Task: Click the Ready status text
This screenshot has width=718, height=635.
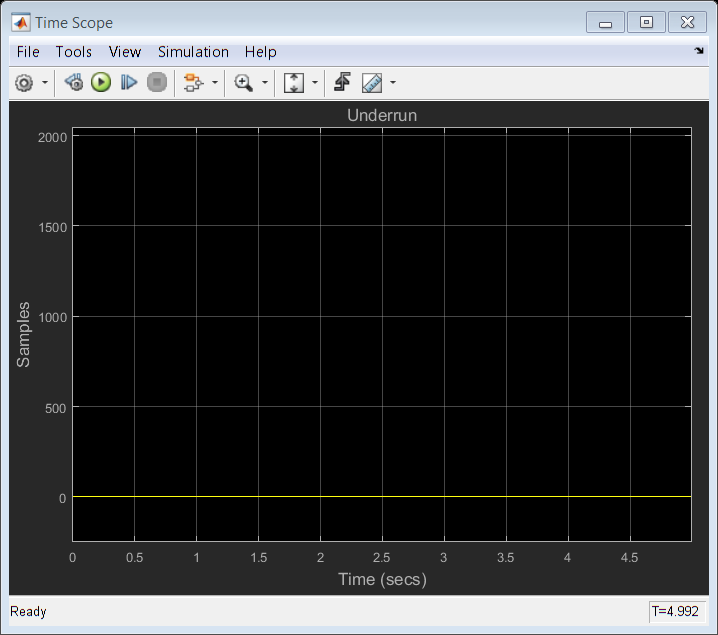Action: [x=28, y=612]
